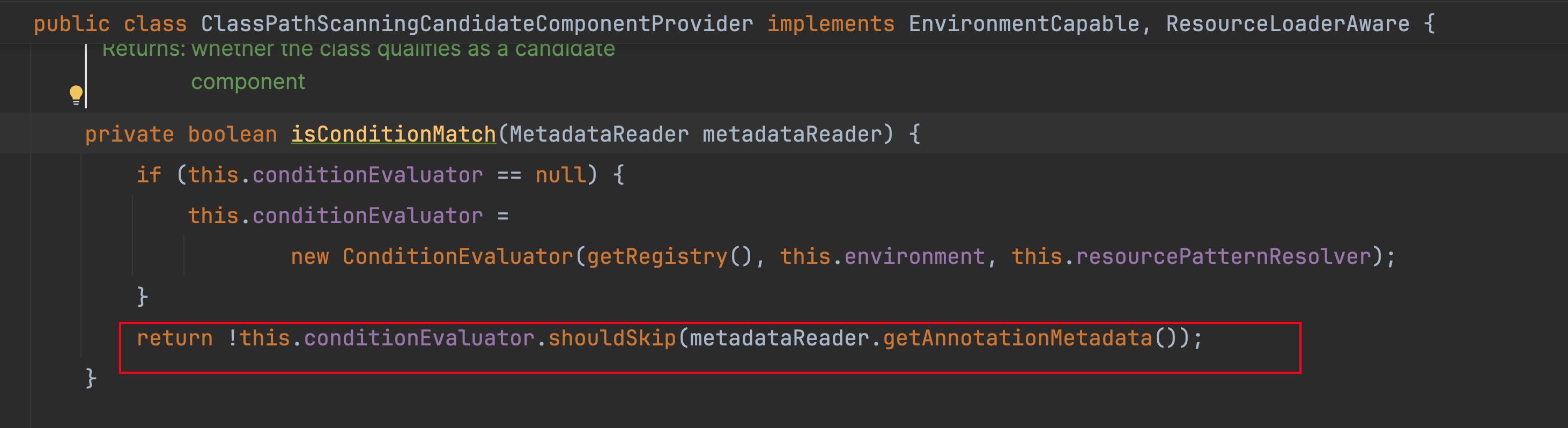Click the environment field reference

pyautogui.click(x=914, y=256)
